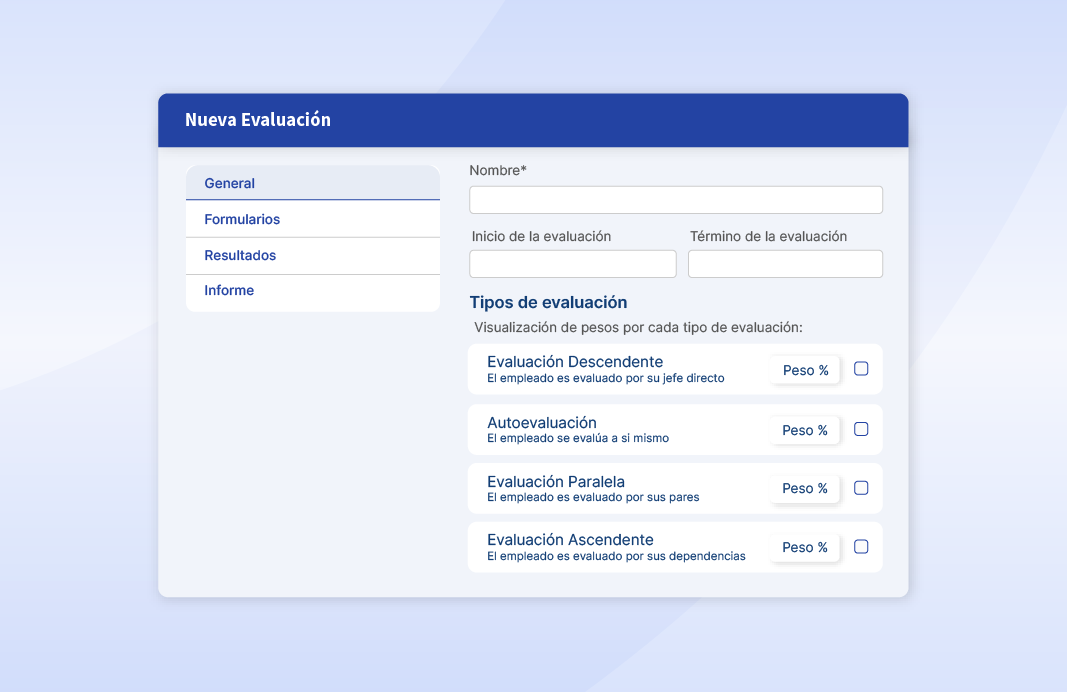
Task: Check the Autoevaluación option
Action: click(x=861, y=428)
